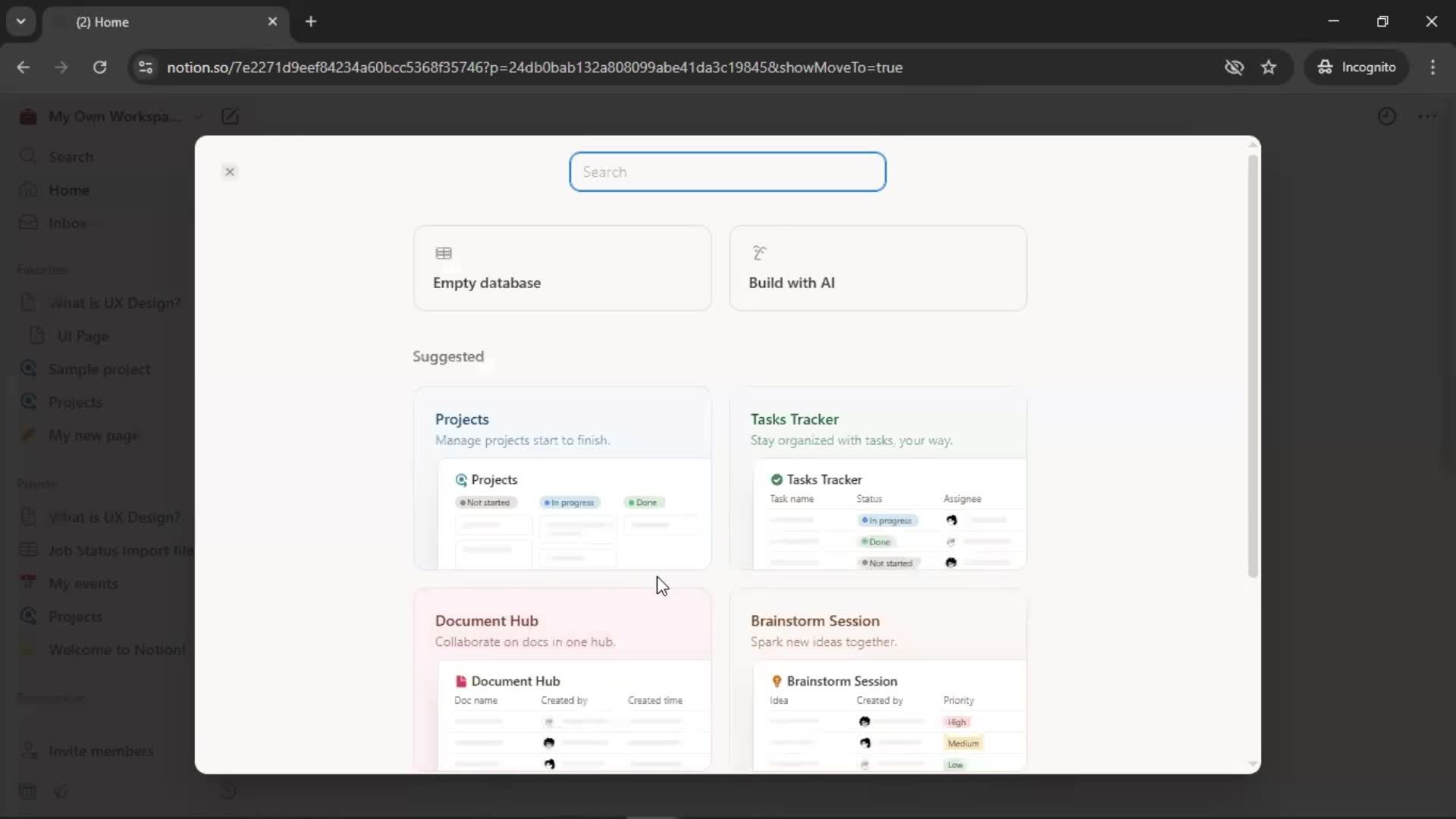This screenshot has width=1456, height=819.
Task: Click the Build with AI sparkle icon
Action: (759, 253)
